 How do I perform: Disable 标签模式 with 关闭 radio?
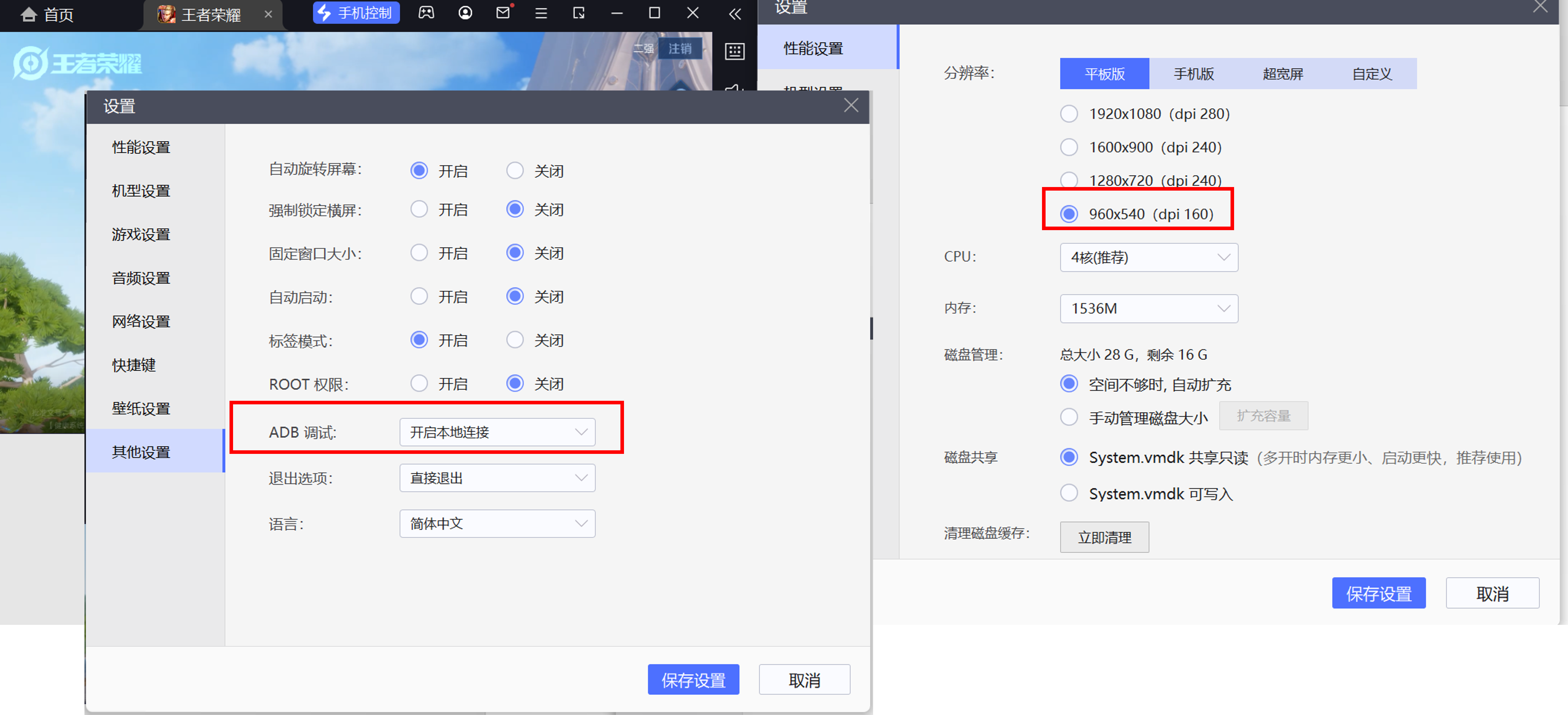pos(515,340)
